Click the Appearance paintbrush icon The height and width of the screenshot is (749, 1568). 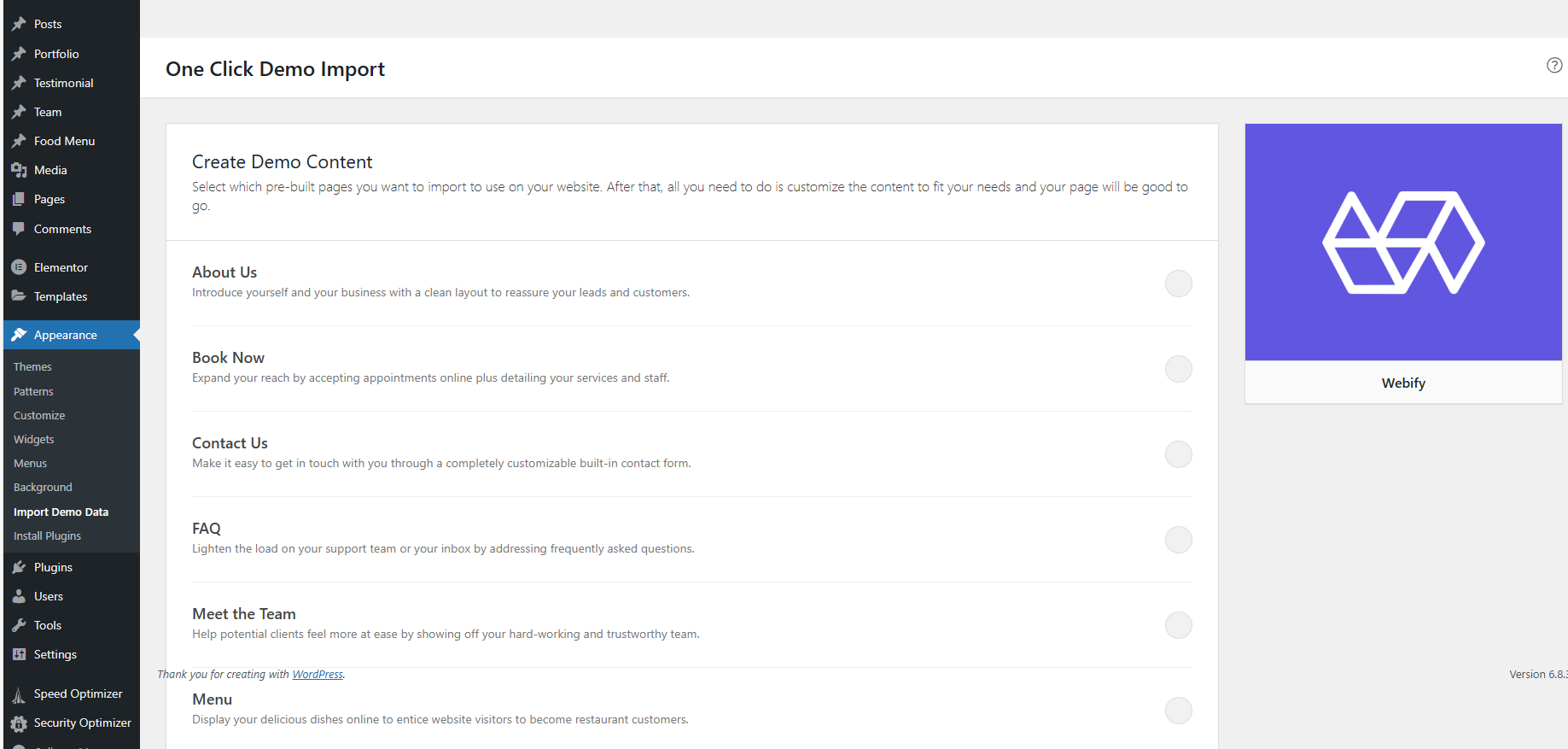point(19,335)
